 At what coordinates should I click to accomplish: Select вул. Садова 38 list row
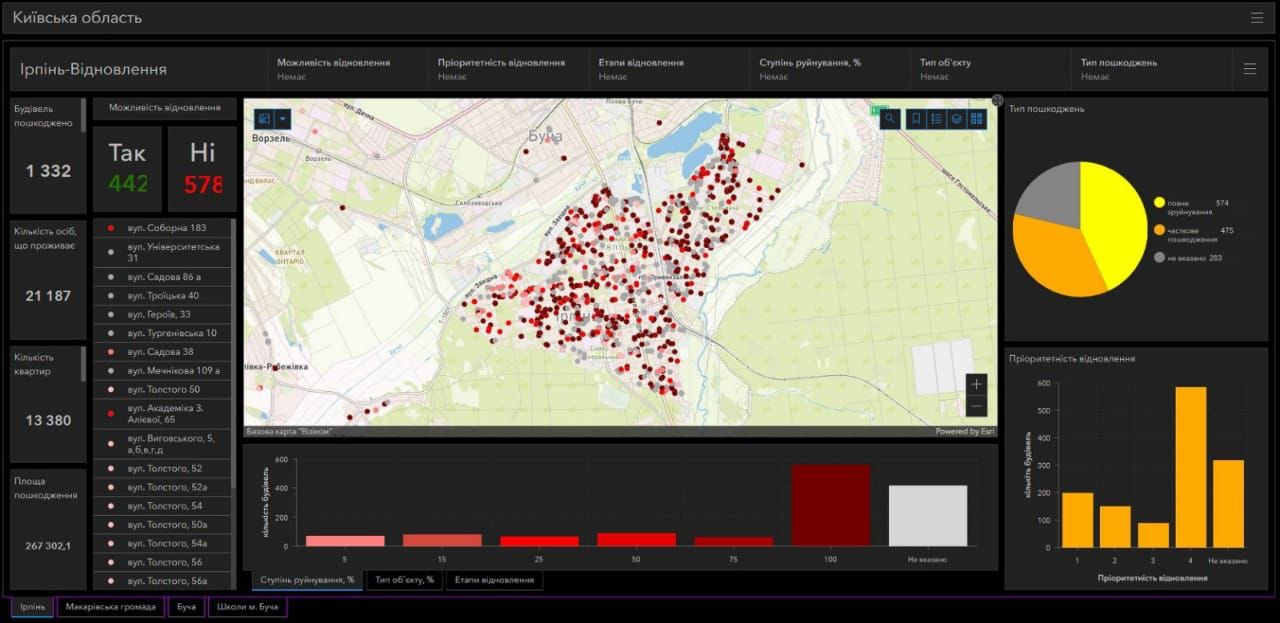[x=162, y=352]
